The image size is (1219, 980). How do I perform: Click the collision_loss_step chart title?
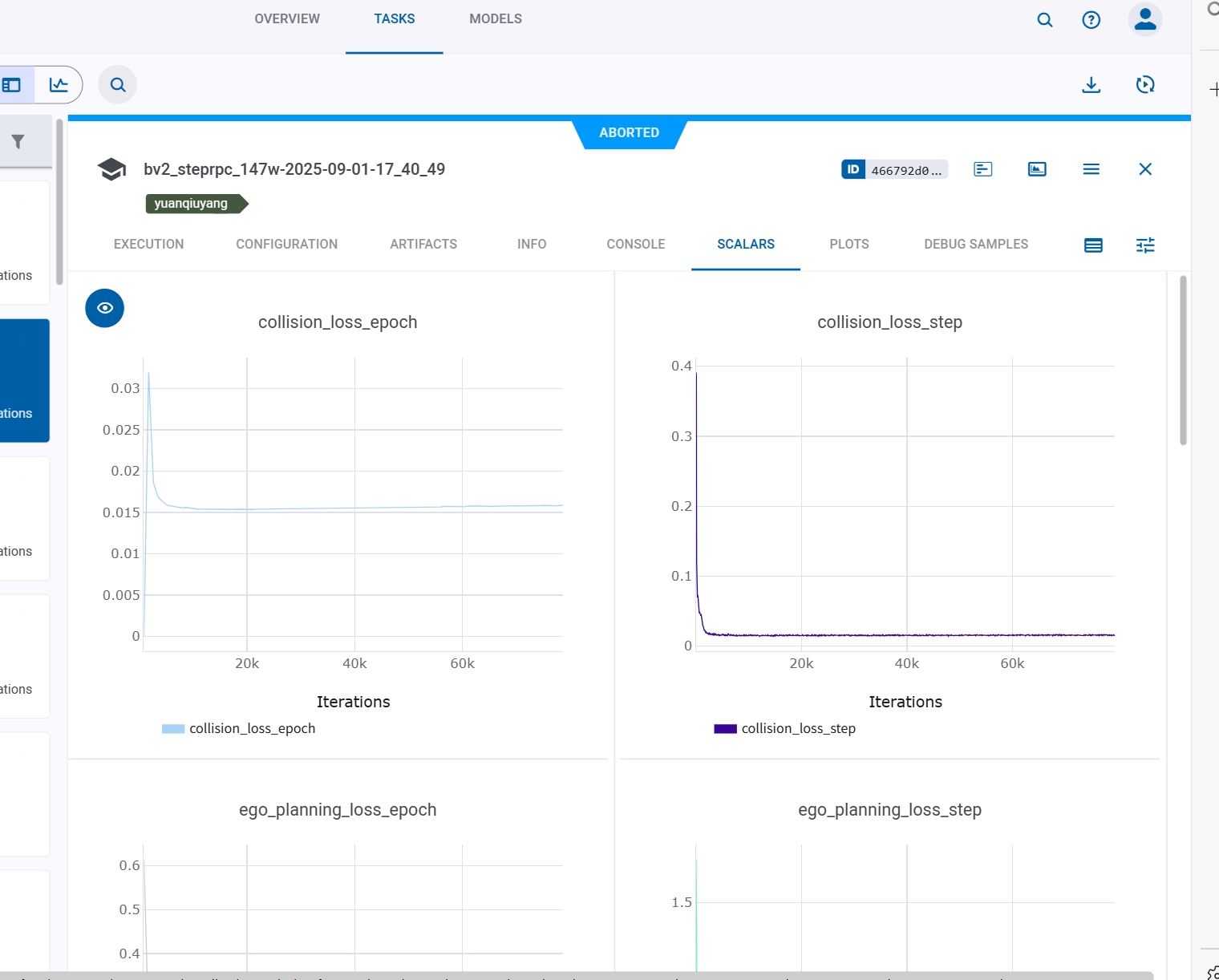[889, 322]
